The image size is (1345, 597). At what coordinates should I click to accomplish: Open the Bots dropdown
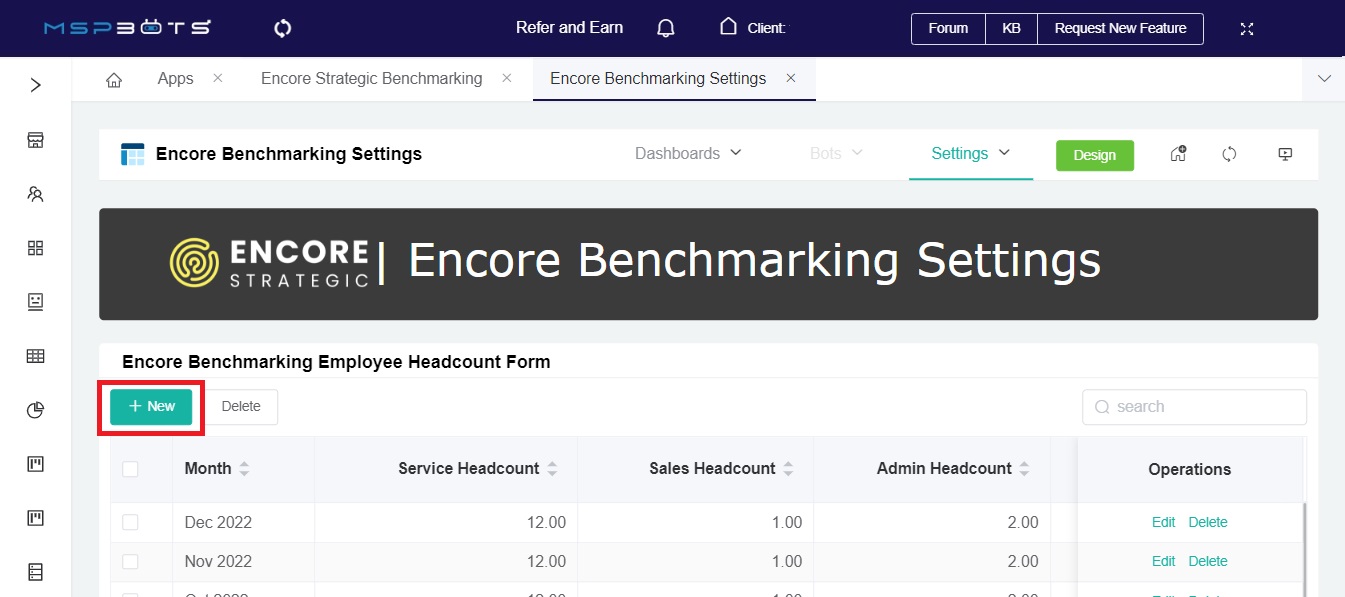coord(836,153)
